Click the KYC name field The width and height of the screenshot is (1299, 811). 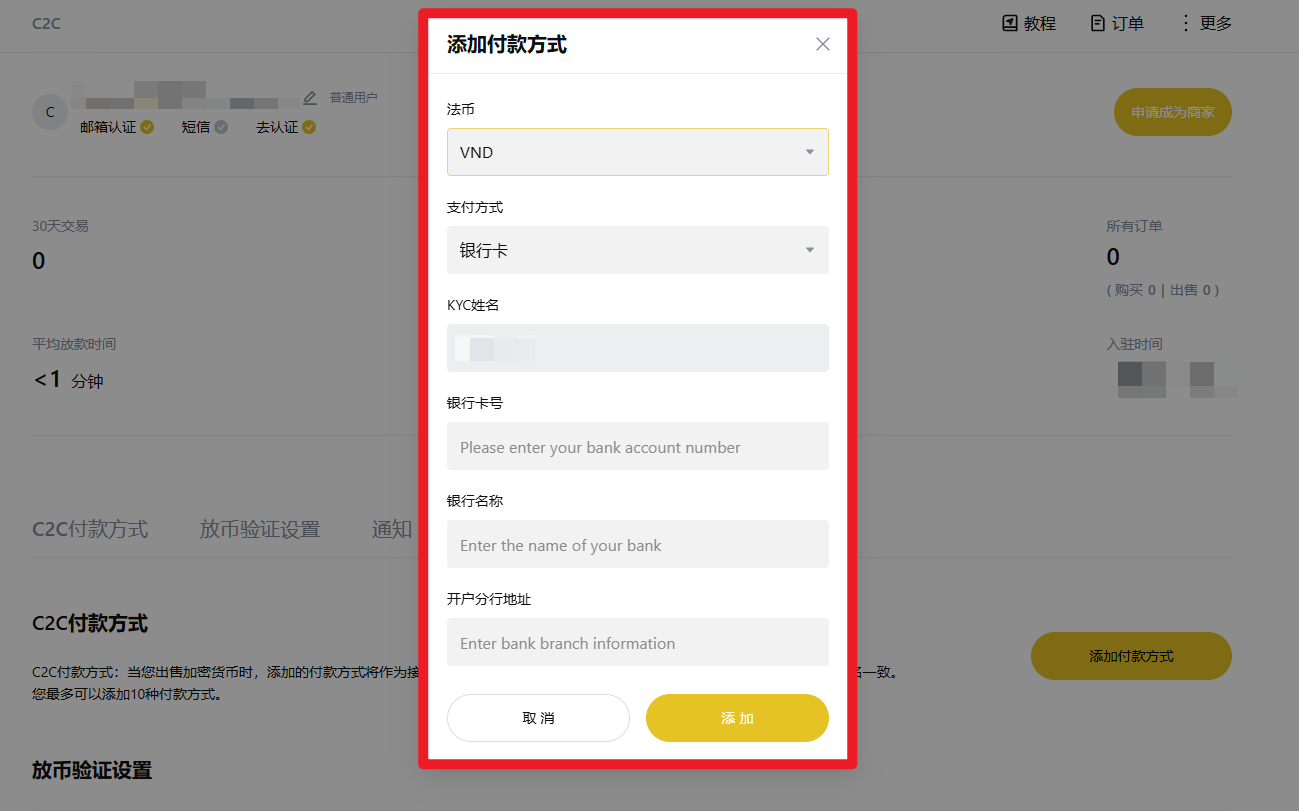click(x=638, y=348)
